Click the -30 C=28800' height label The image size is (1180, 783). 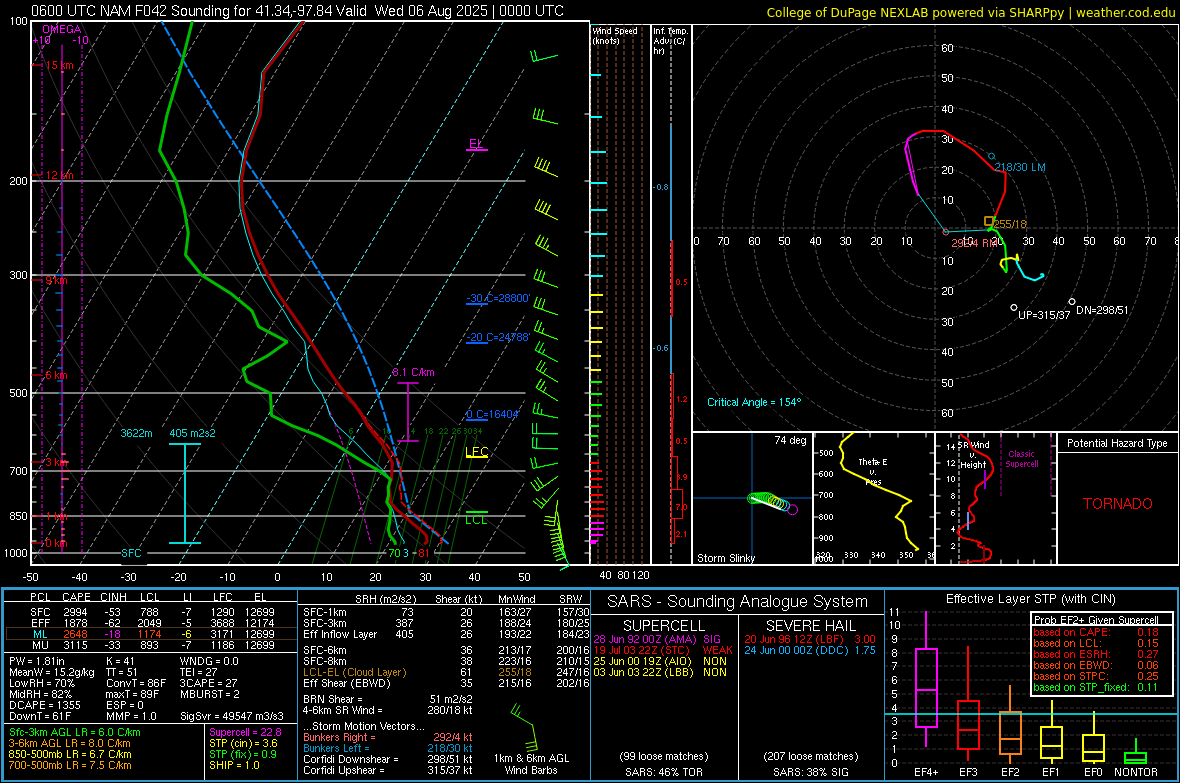click(497, 298)
